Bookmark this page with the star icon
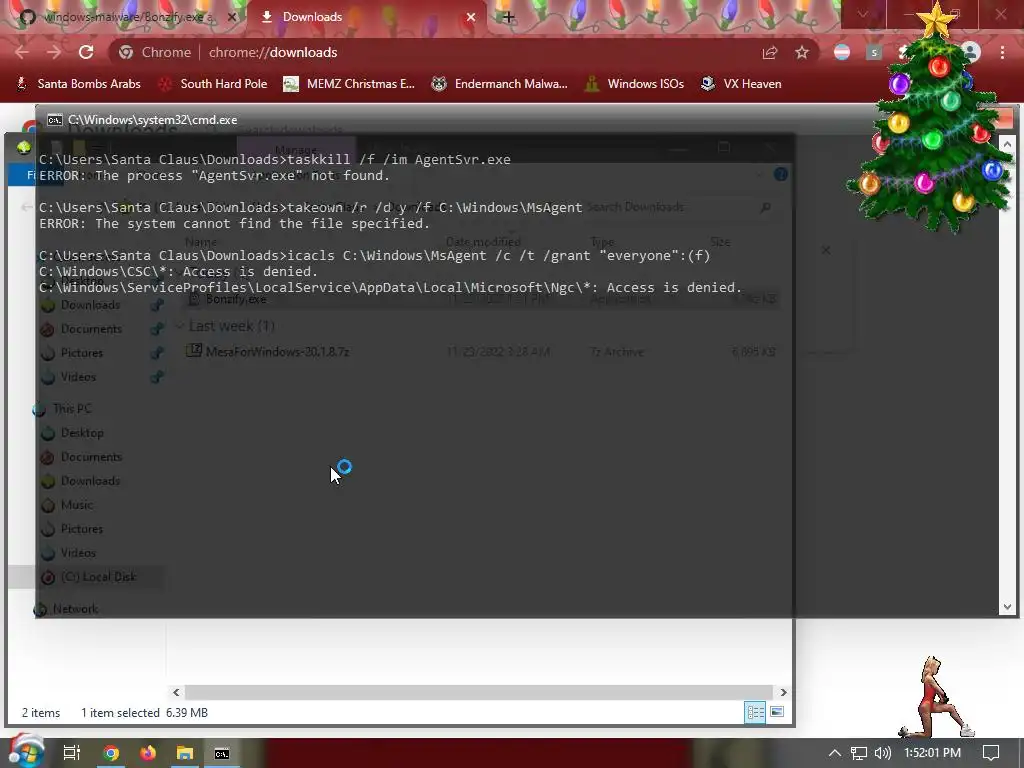The height and width of the screenshot is (768, 1024). [x=802, y=52]
